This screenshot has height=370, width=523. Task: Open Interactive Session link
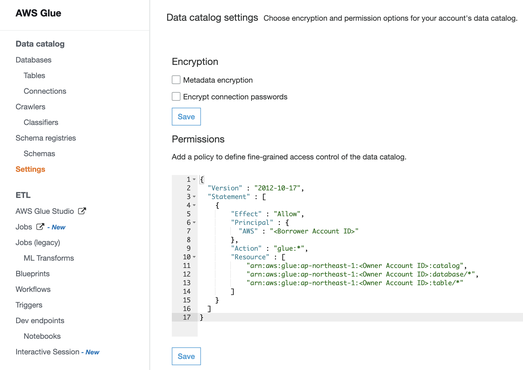[x=47, y=352]
